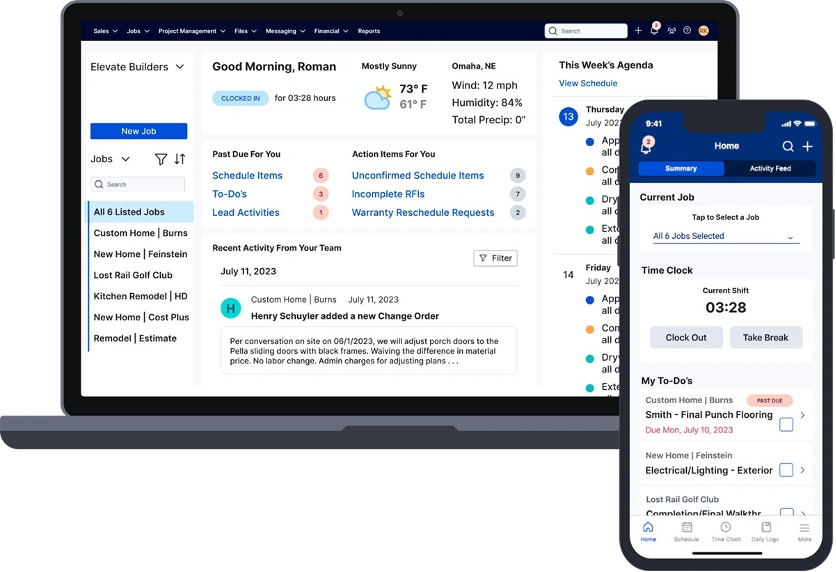This screenshot has height=572, width=836.
Task: Check off Electrical/Lighting - Exterior to-do
Action: click(x=786, y=470)
